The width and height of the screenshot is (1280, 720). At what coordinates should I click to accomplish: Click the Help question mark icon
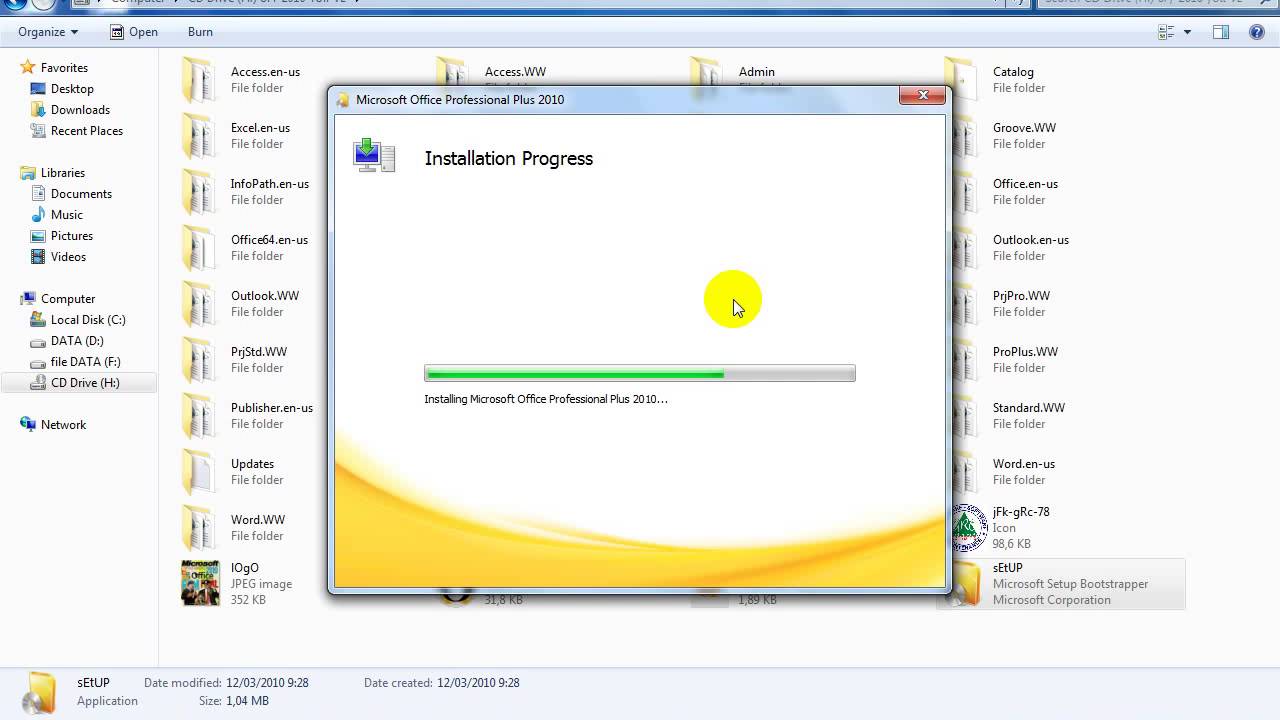pos(1257,32)
